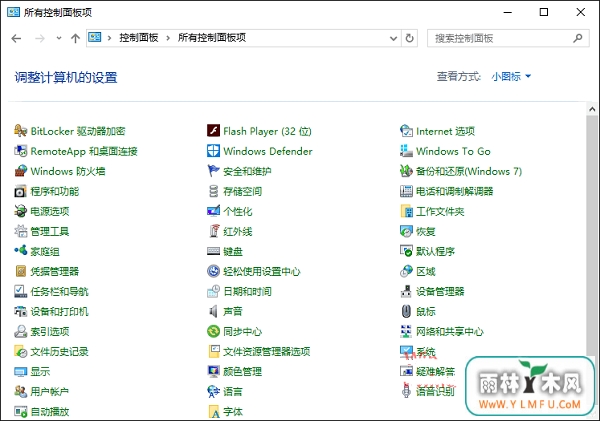Click the 搜索控制面板 search field
This screenshot has width=600, height=421.
pyautogui.click(x=508, y=38)
